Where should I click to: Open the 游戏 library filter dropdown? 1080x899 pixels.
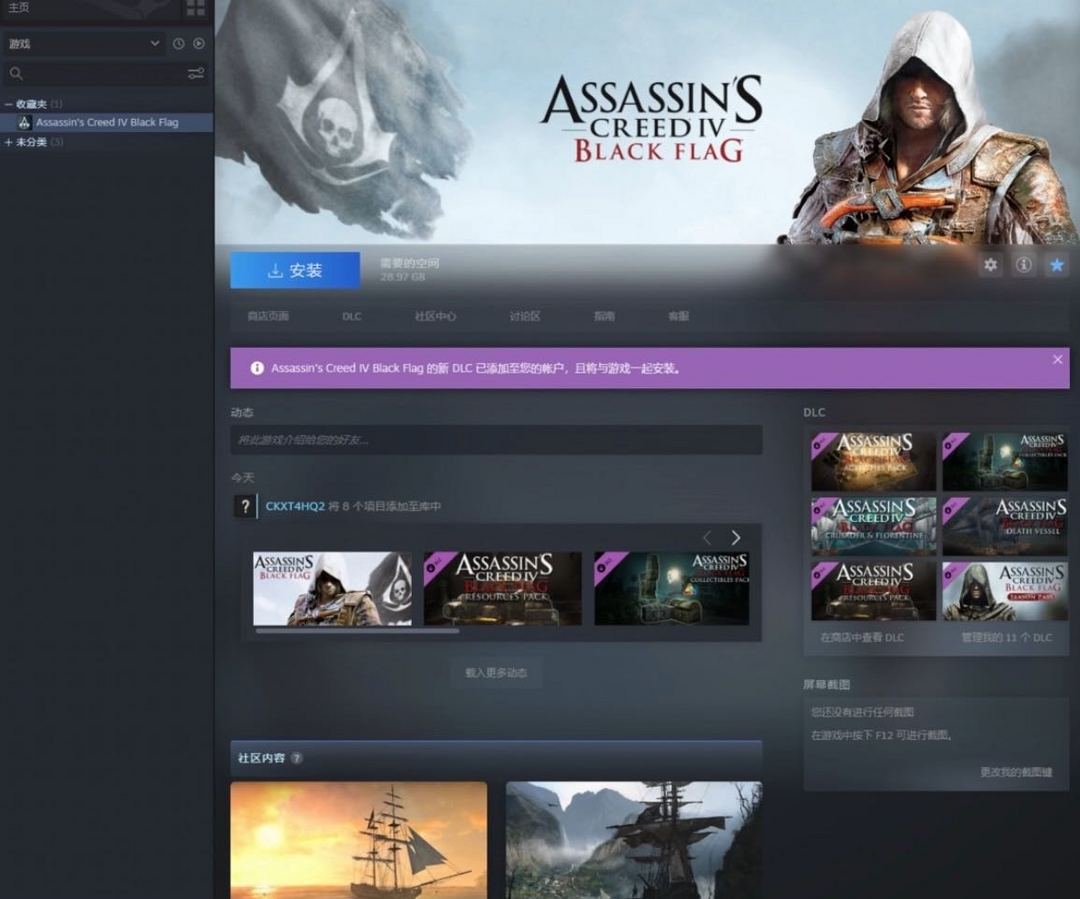pyautogui.click(x=83, y=43)
